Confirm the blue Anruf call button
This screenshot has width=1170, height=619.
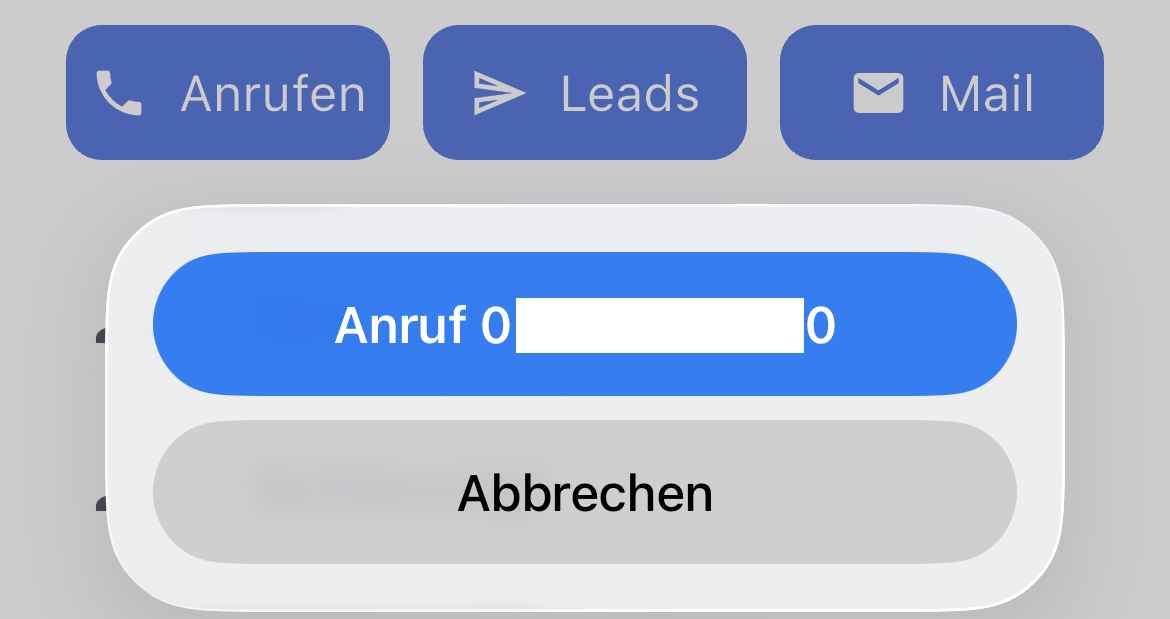point(584,324)
